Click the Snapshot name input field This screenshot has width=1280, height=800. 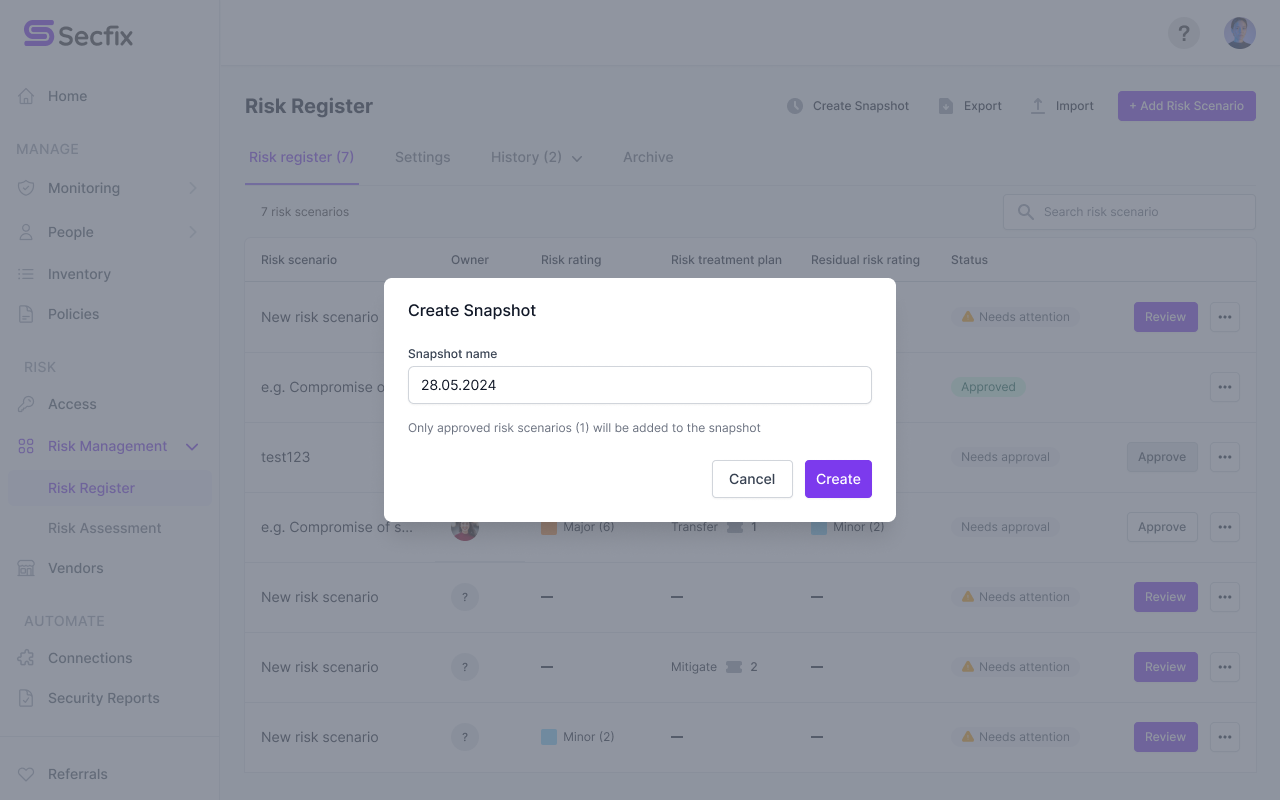pos(640,385)
